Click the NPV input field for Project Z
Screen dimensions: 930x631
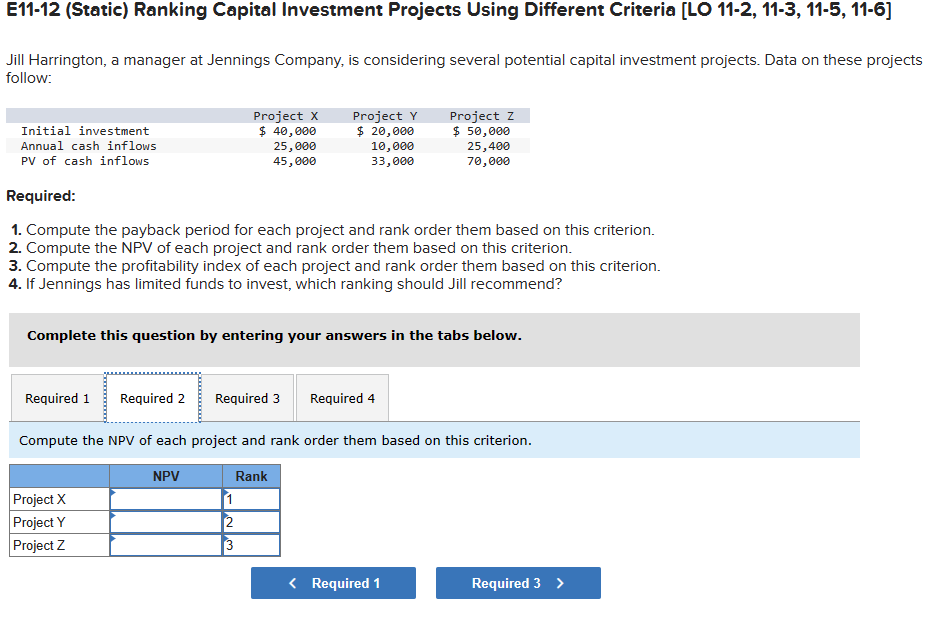coord(167,545)
